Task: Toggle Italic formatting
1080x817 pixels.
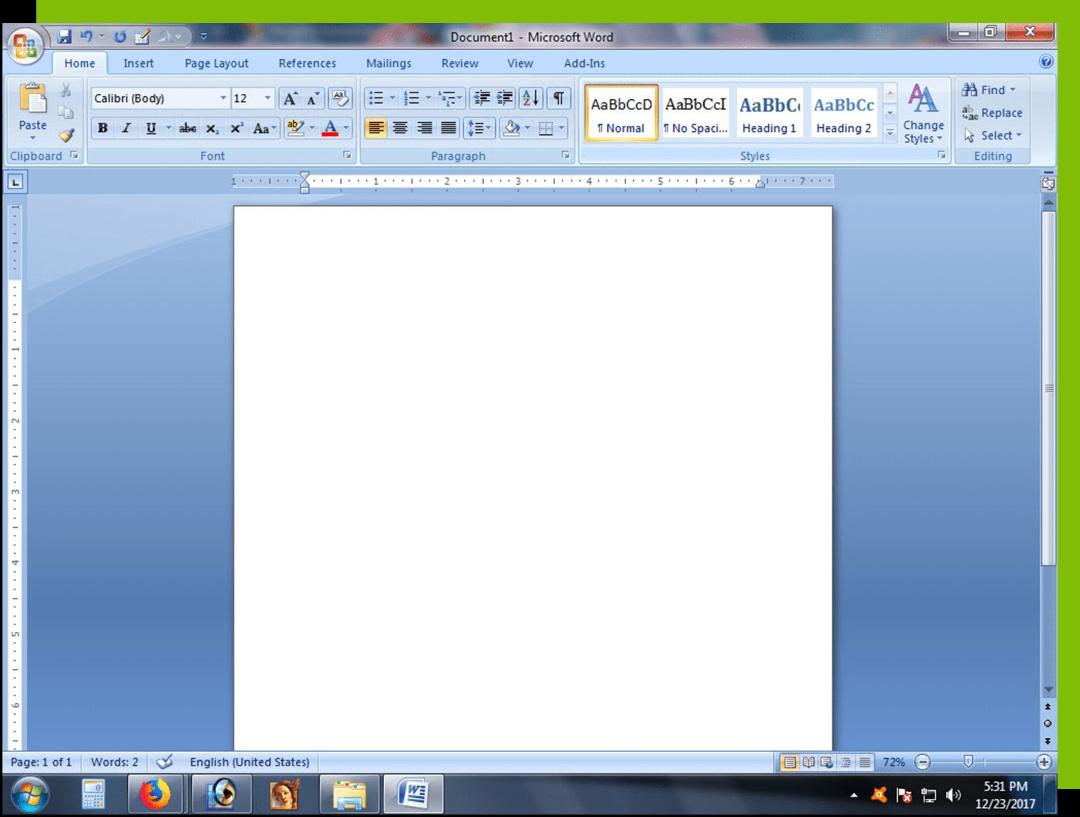Action: [126, 128]
